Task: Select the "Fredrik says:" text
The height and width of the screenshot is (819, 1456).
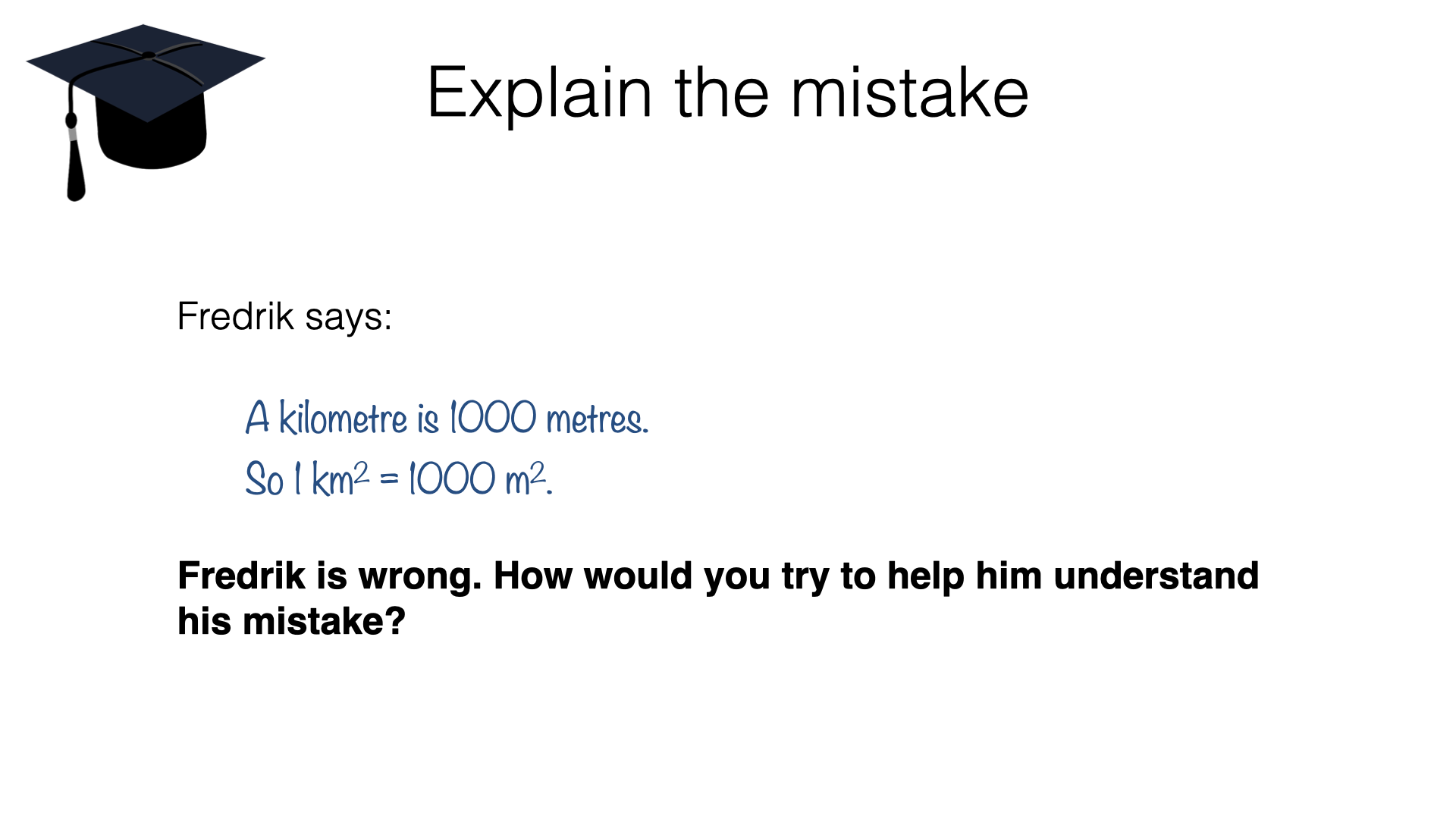Action: (x=284, y=316)
